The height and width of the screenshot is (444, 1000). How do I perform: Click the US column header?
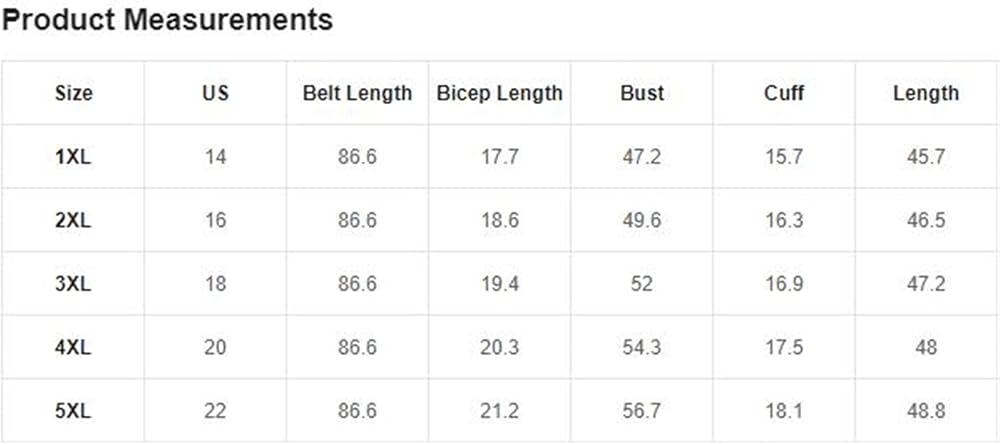pyautogui.click(x=216, y=93)
